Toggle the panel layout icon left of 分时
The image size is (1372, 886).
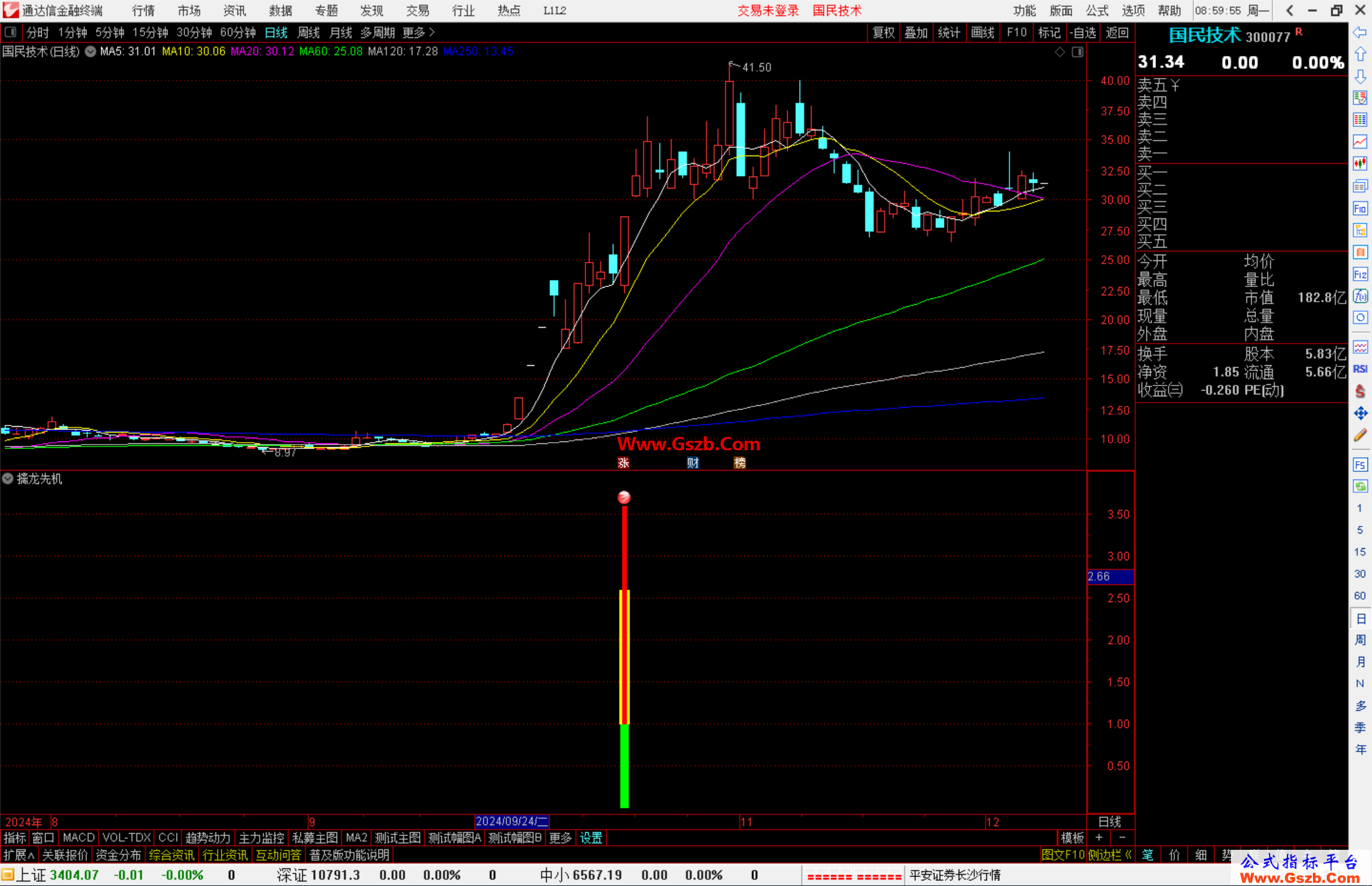(x=11, y=32)
